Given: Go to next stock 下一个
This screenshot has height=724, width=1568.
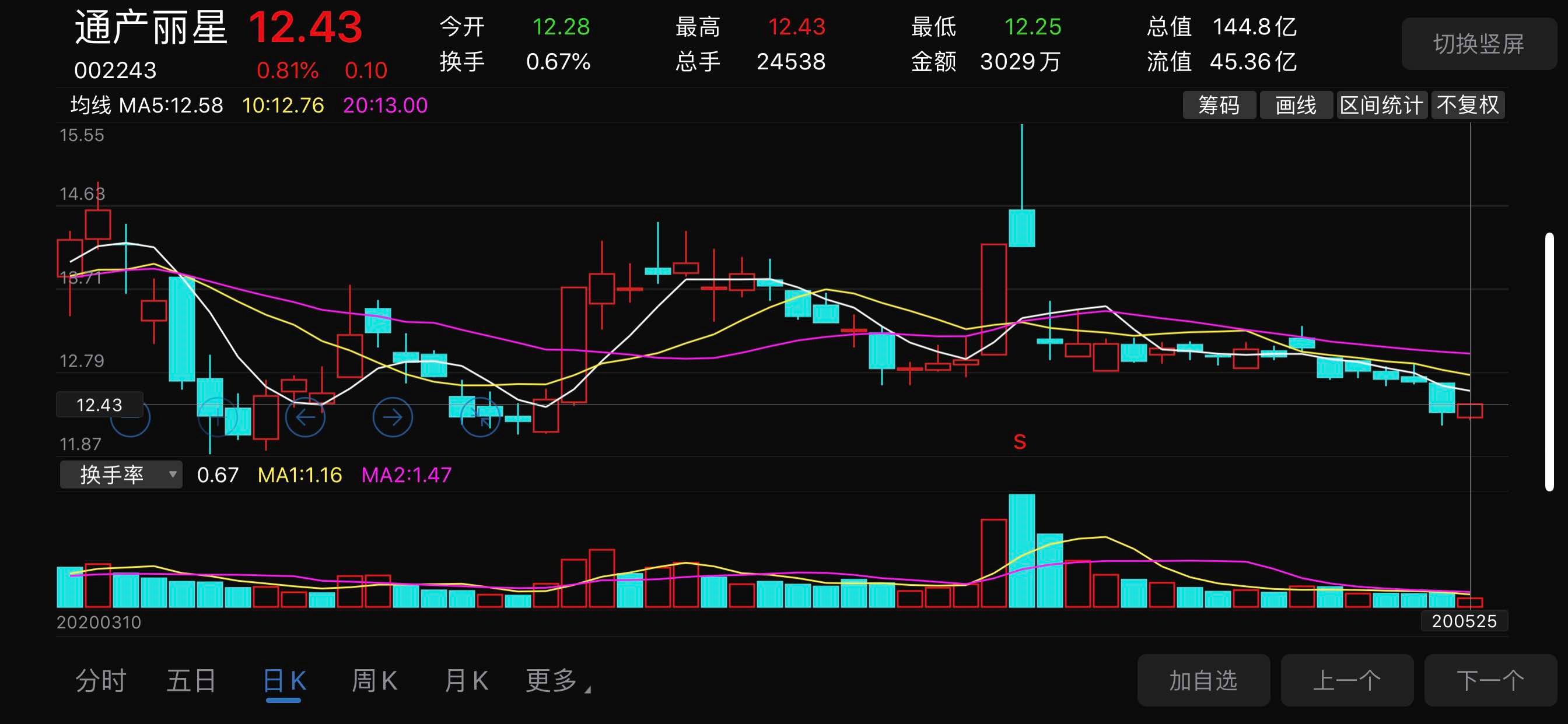Looking at the screenshot, I should (x=1490, y=680).
